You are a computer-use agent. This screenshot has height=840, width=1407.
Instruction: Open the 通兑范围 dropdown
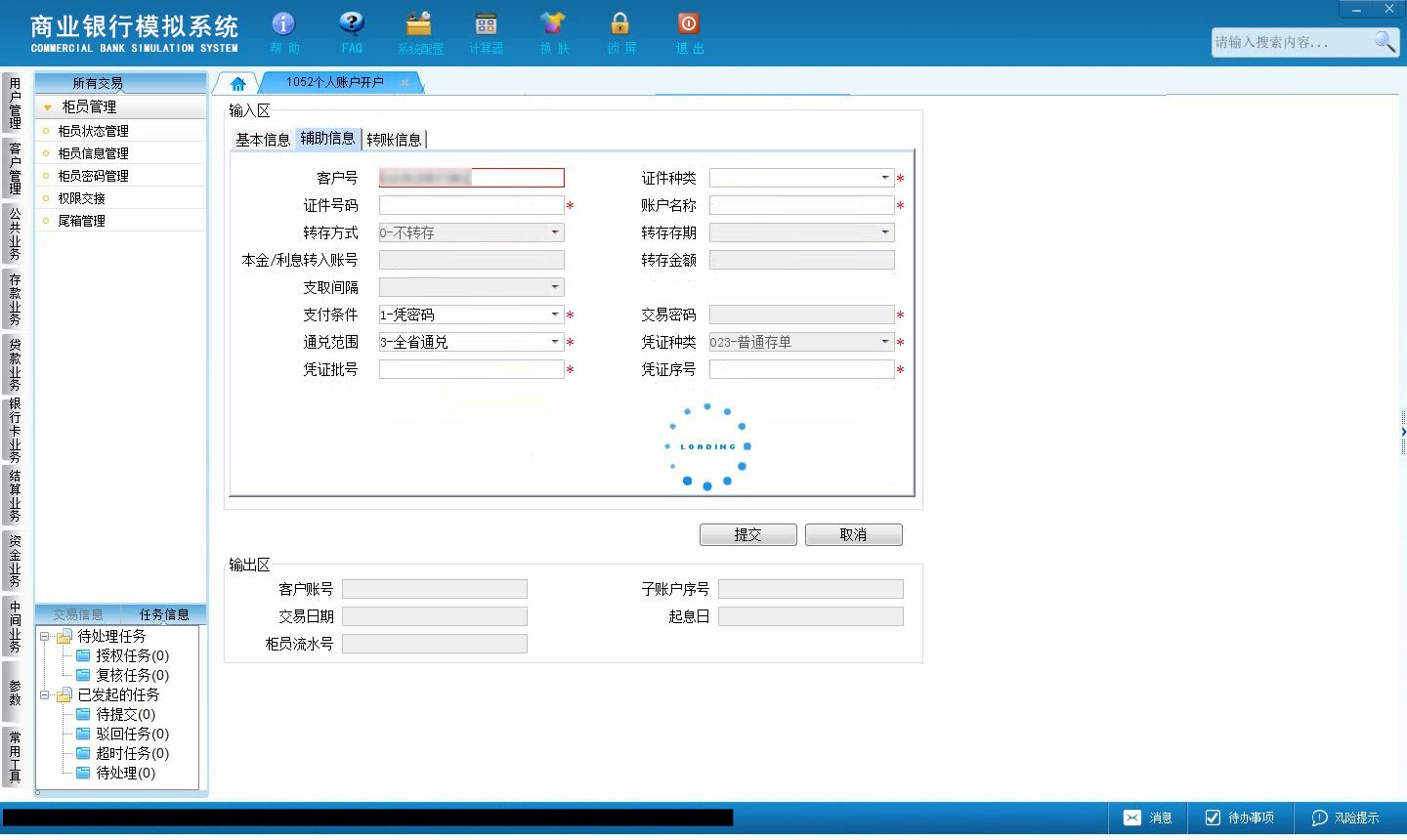pyautogui.click(x=555, y=342)
